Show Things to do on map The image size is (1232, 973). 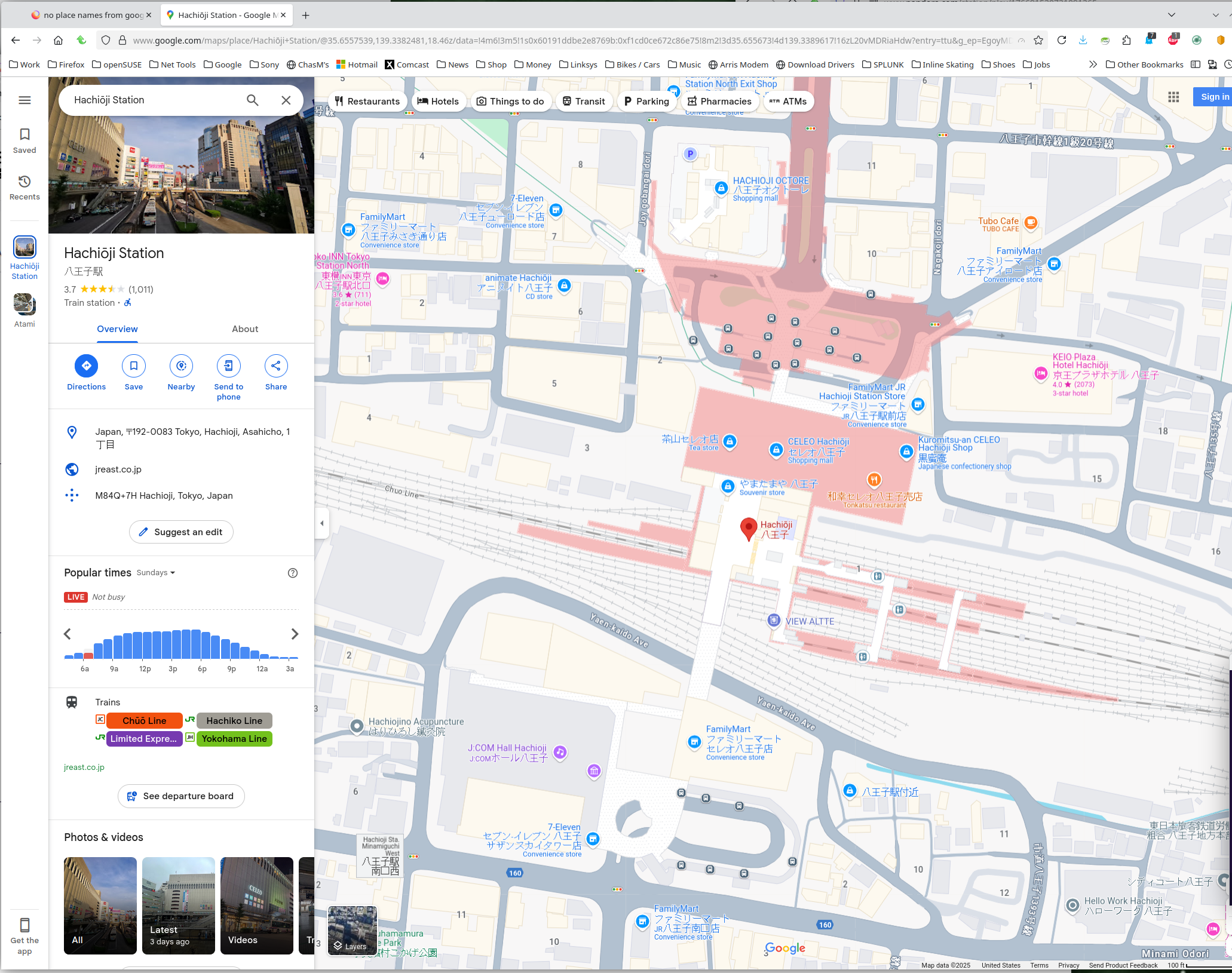click(510, 101)
